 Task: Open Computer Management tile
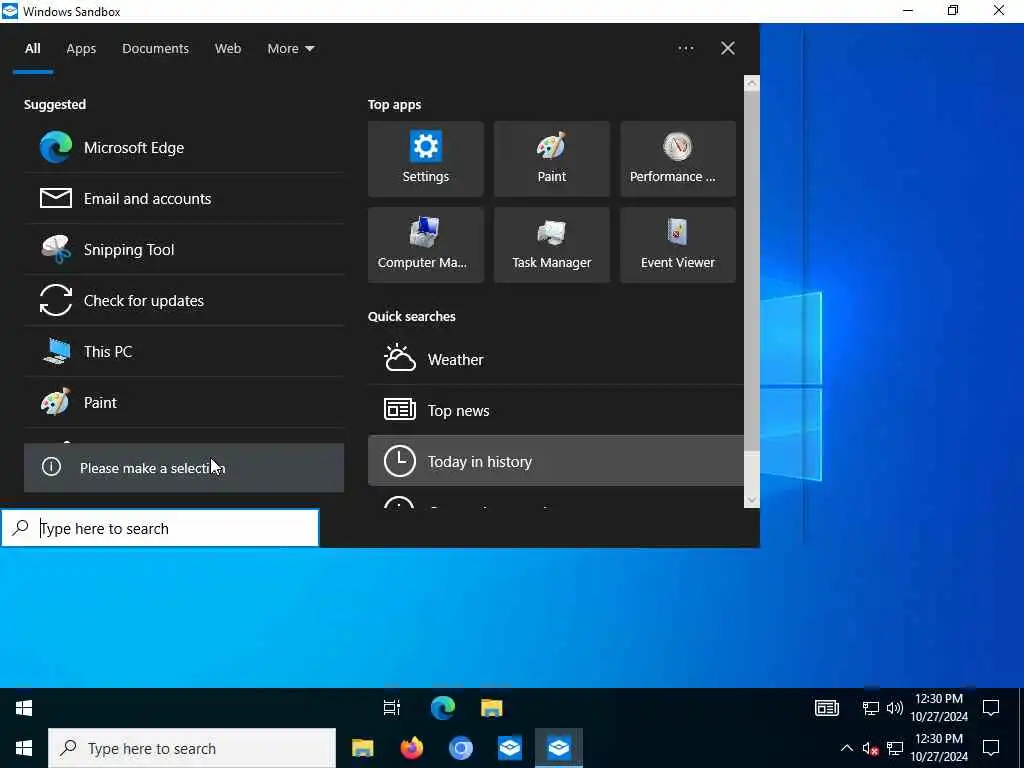point(426,245)
